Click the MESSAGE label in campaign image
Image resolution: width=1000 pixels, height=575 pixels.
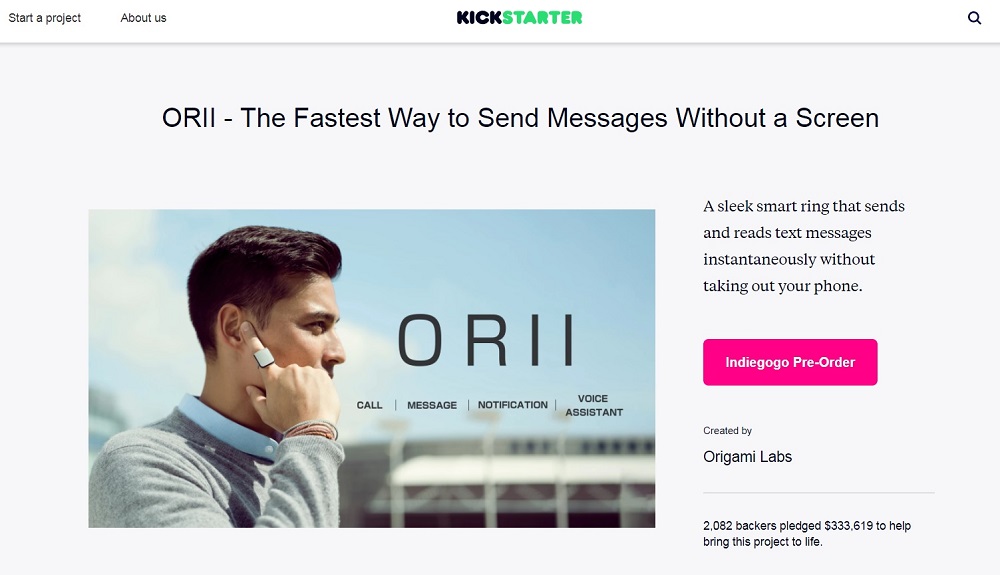432,405
